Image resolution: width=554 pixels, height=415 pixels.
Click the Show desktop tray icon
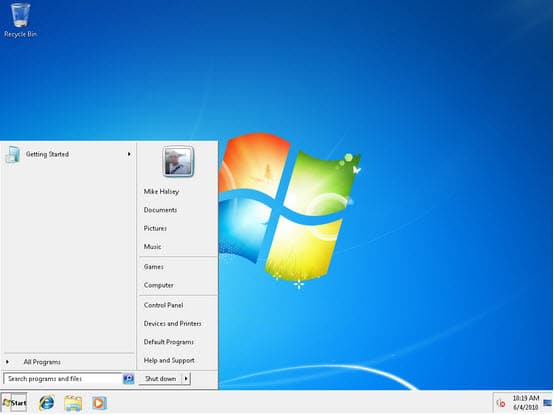point(548,403)
